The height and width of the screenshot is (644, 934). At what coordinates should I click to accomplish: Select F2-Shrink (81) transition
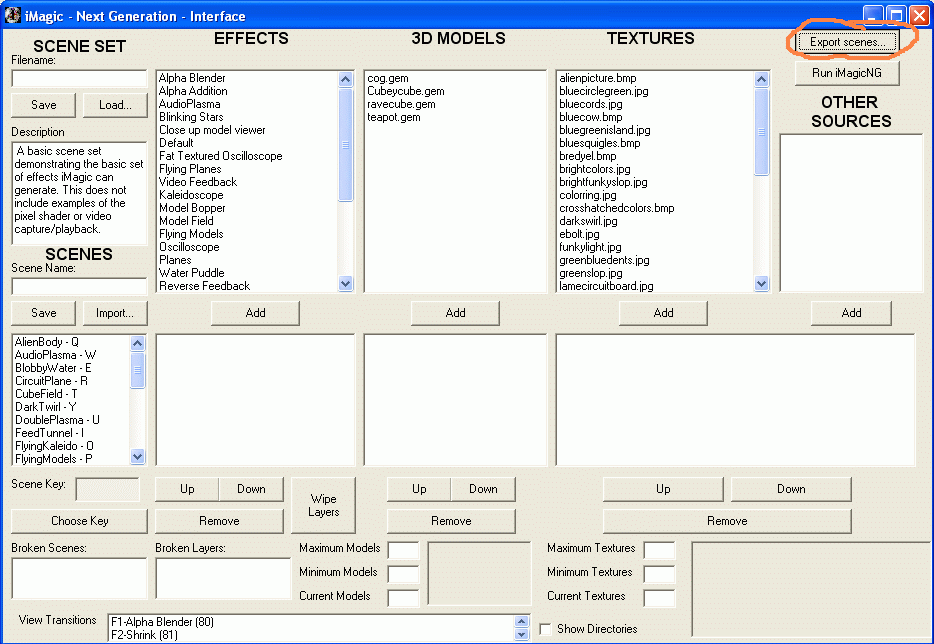(x=144, y=635)
